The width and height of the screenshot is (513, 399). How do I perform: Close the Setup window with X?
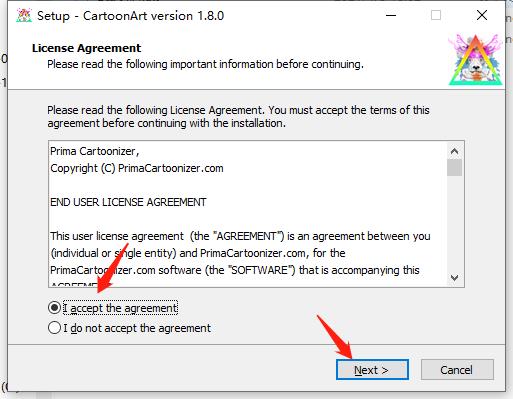482,15
